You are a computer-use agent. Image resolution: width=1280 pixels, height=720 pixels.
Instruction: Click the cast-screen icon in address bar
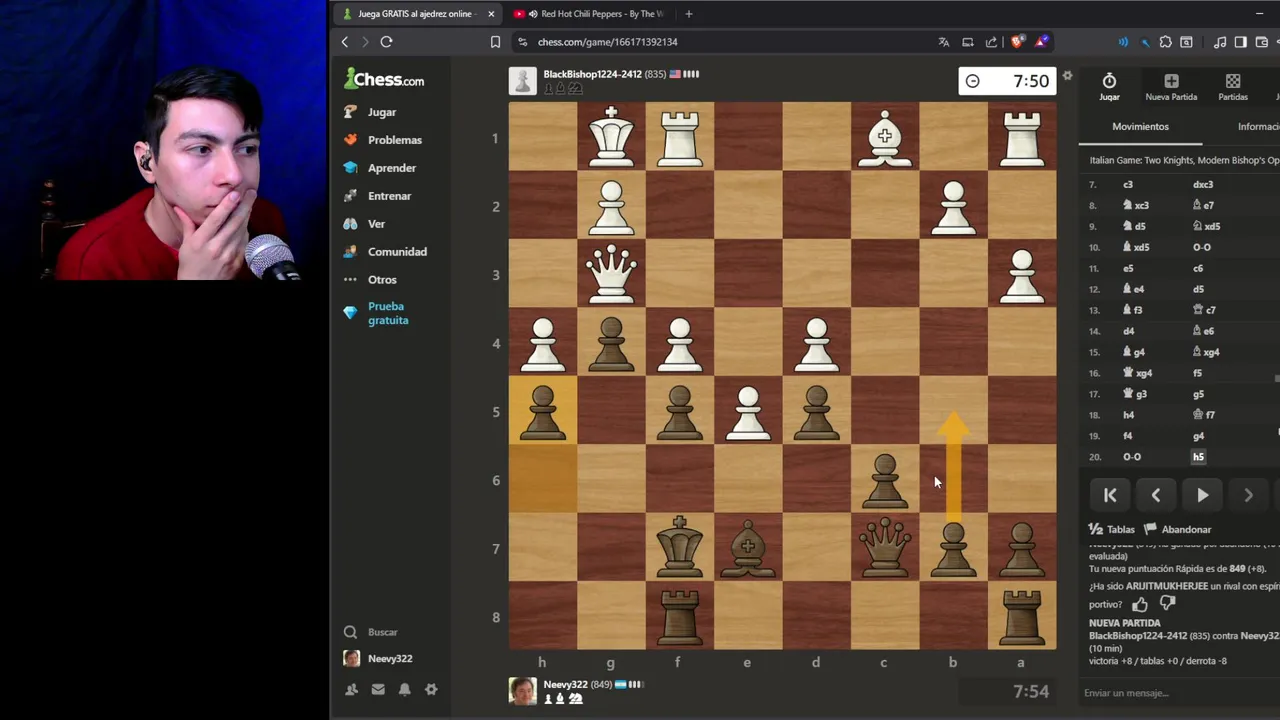pos(967,42)
